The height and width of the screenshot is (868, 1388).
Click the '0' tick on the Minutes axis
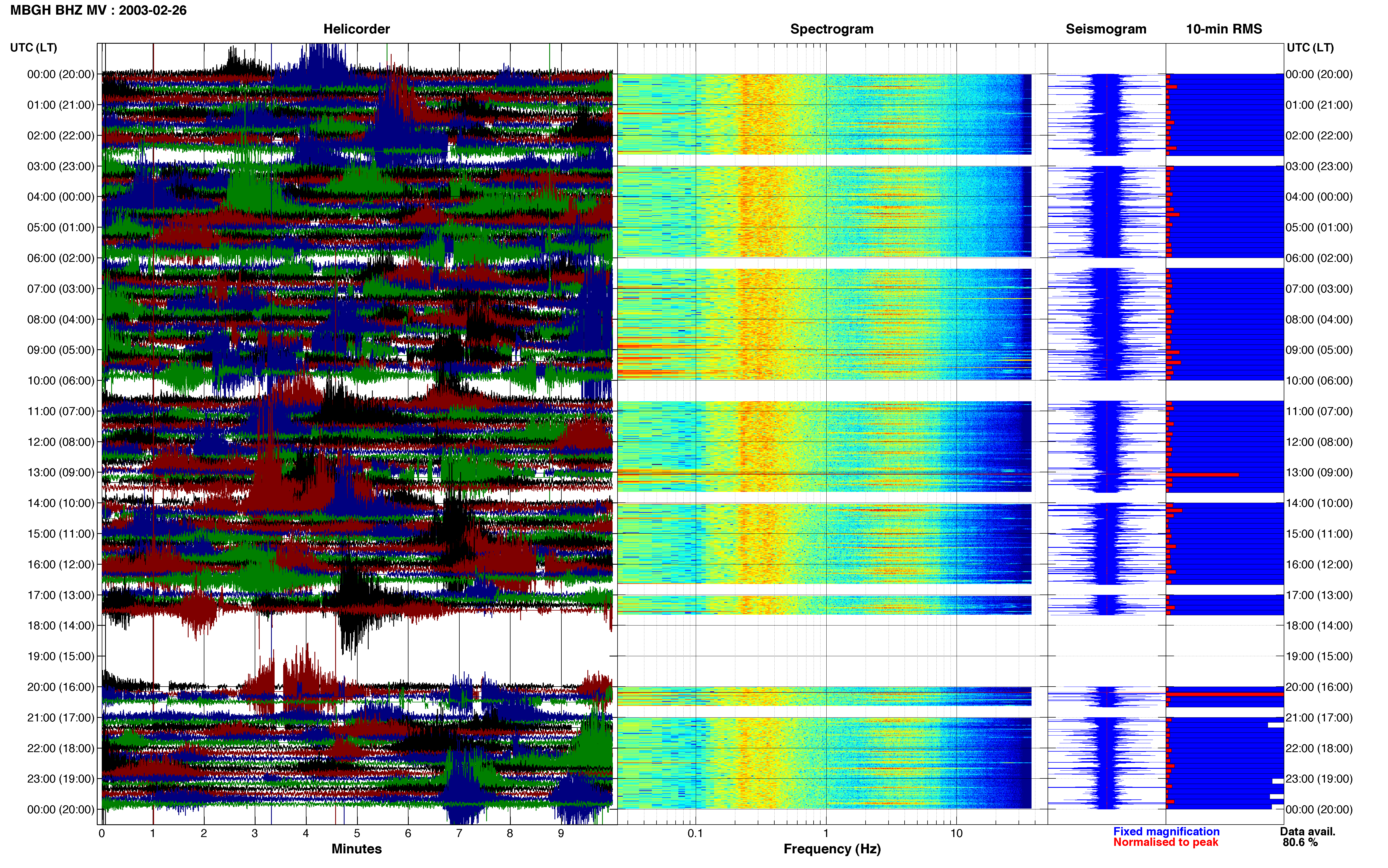pyautogui.click(x=101, y=833)
